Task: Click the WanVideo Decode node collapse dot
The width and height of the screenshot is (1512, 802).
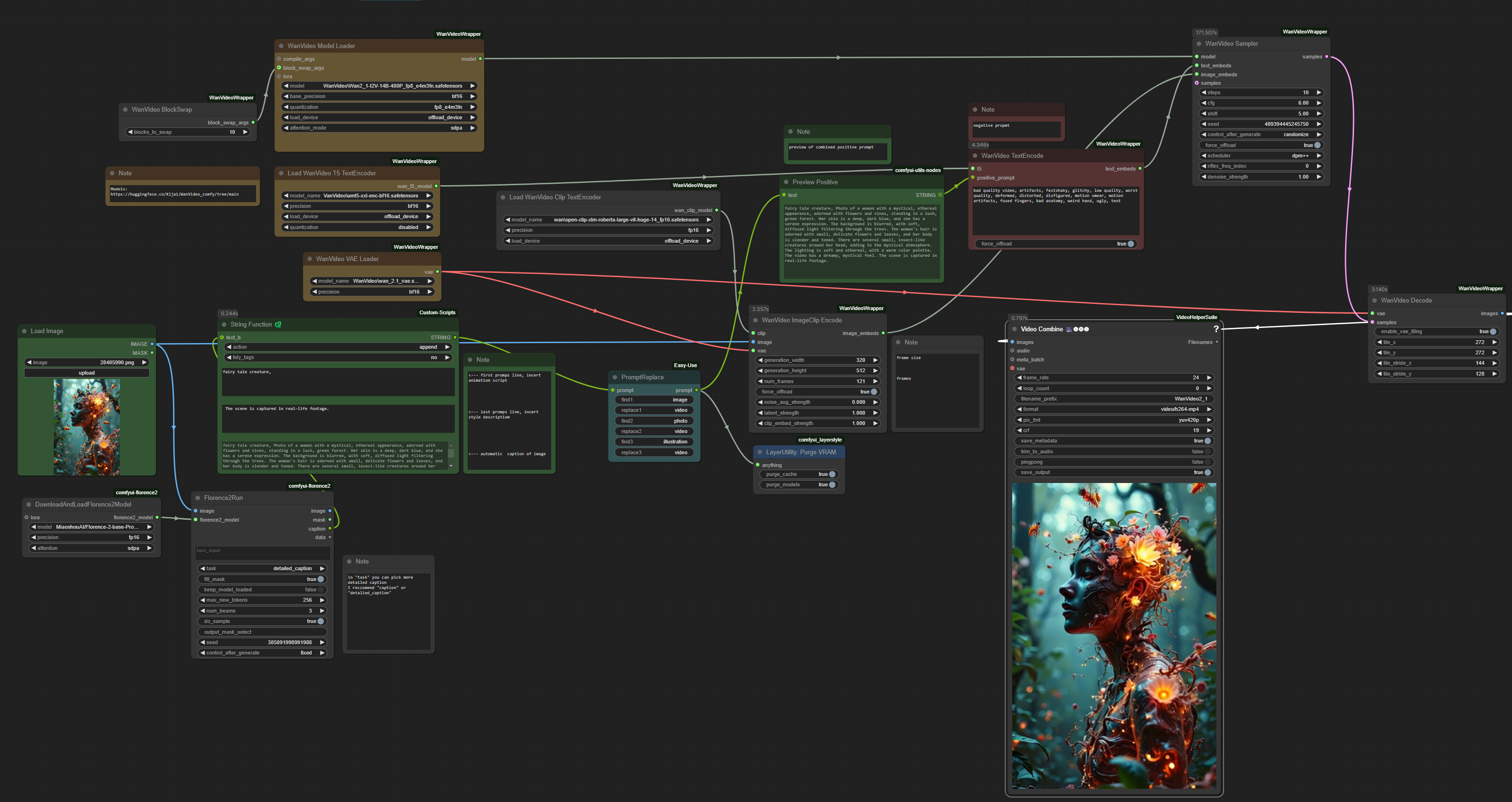Action: coord(1375,300)
